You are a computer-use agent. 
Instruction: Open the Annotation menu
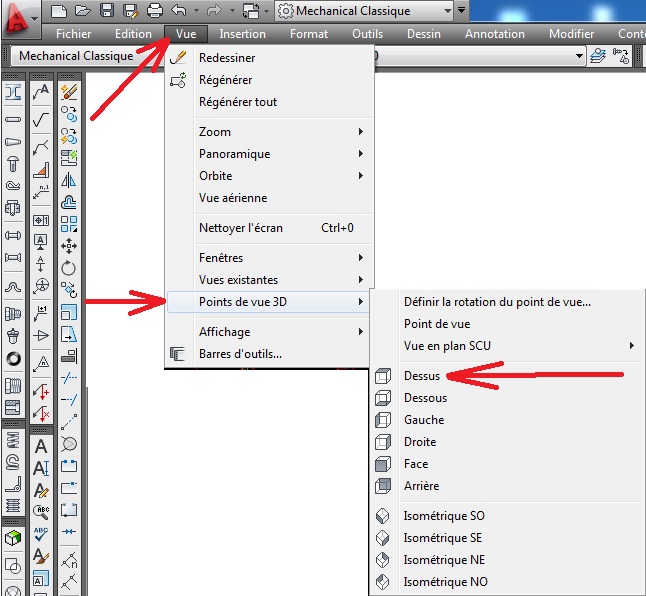494,34
